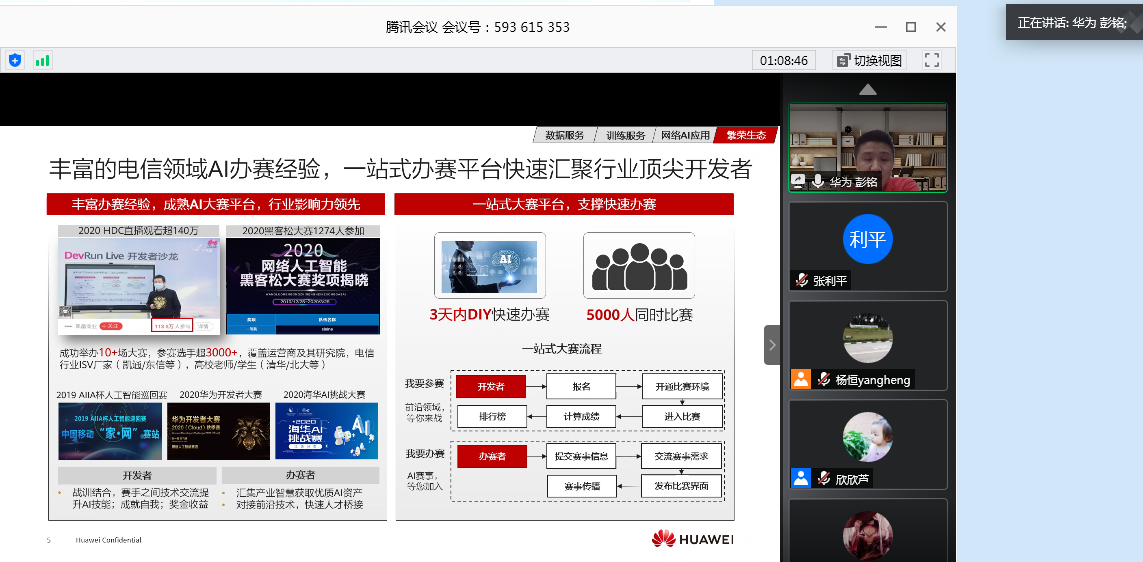Maximize the Tencent Meeting window

[910, 27]
